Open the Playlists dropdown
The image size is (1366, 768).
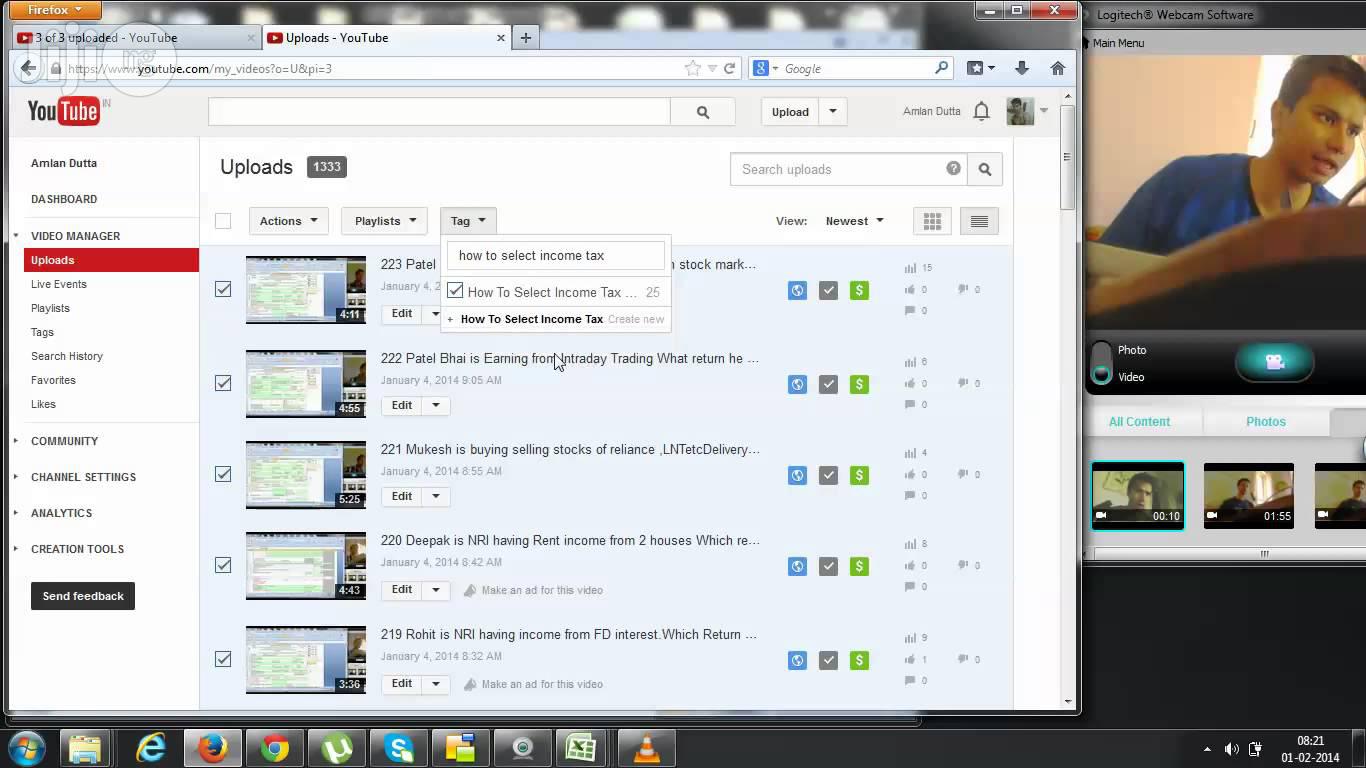[385, 221]
